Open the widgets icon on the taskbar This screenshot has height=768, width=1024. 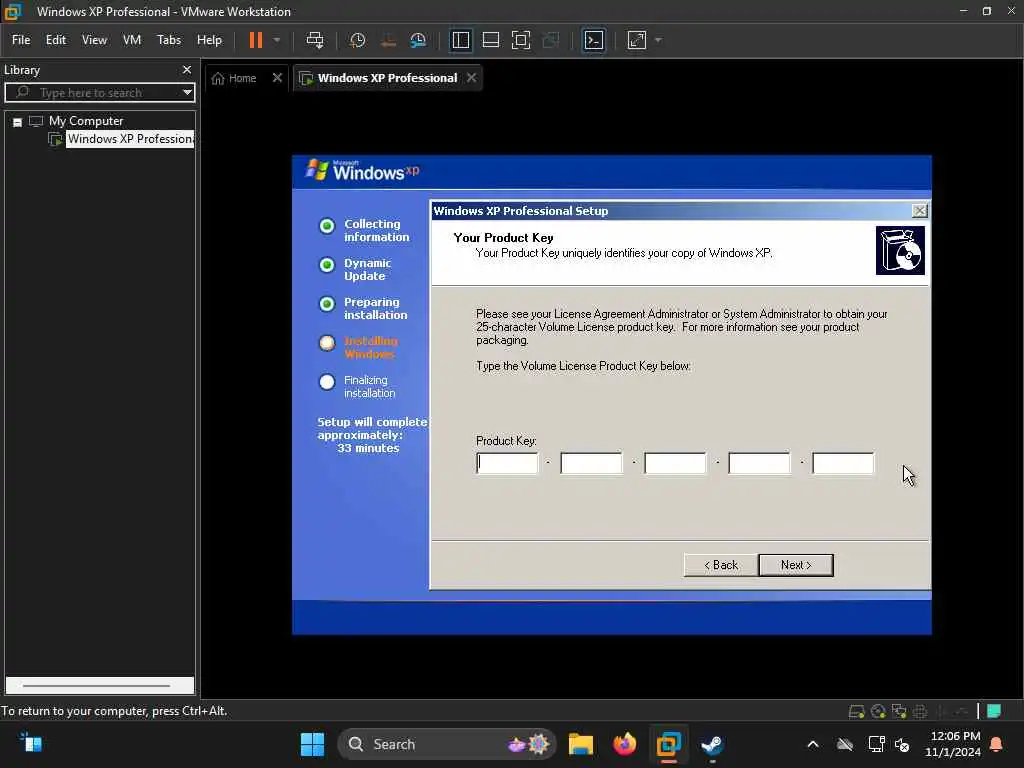pos(31,743)
